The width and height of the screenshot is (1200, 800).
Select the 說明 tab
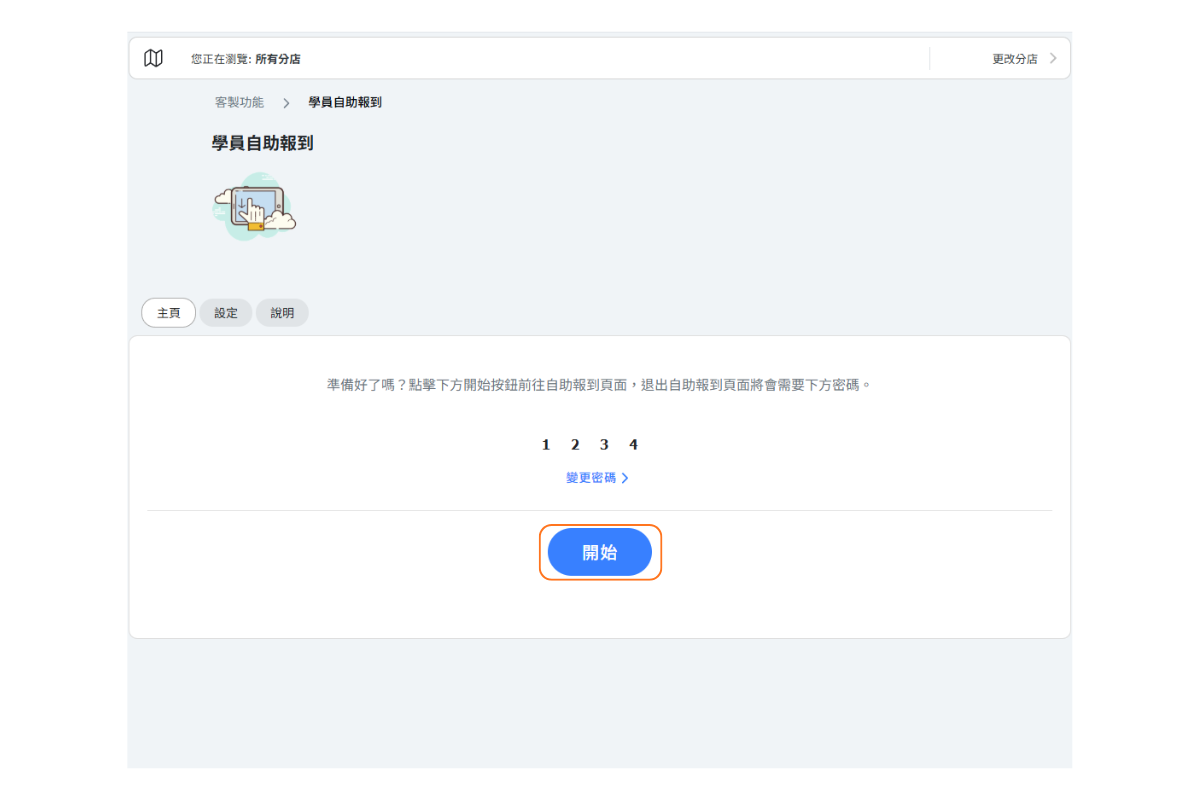pyautogui.click(x=282, y=313)
